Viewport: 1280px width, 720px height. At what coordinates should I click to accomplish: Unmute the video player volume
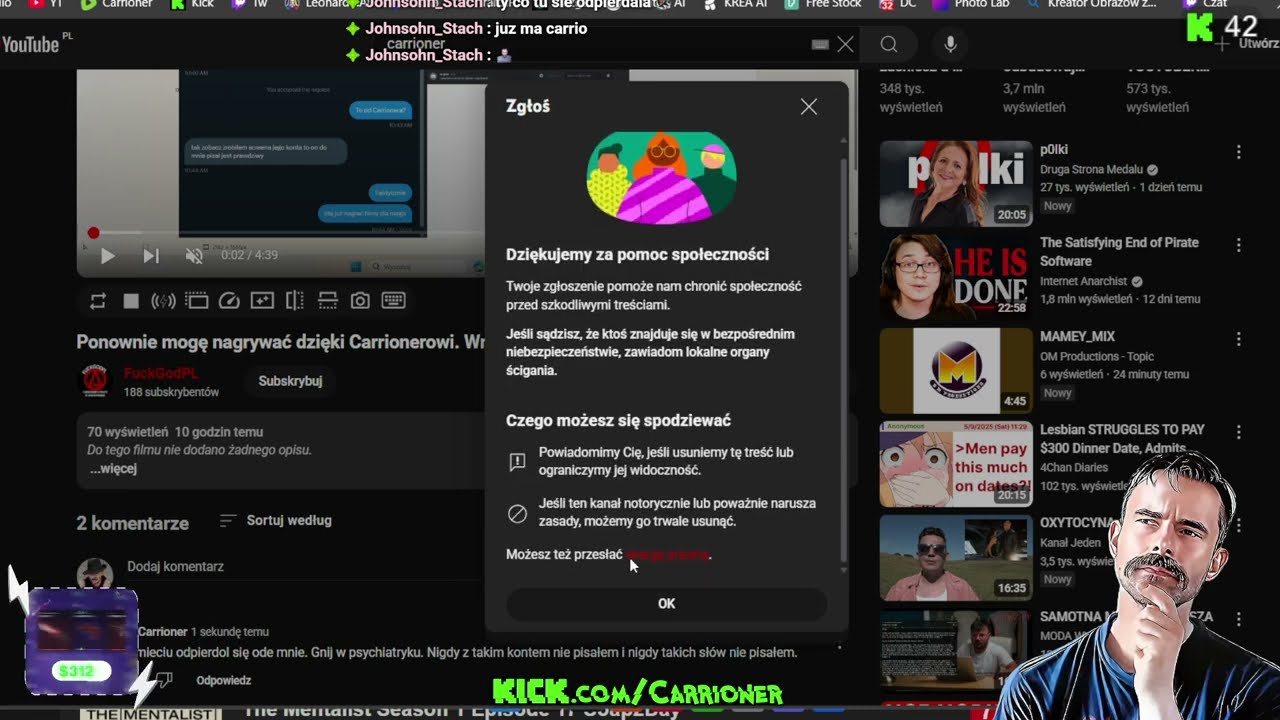pos(194,256)
